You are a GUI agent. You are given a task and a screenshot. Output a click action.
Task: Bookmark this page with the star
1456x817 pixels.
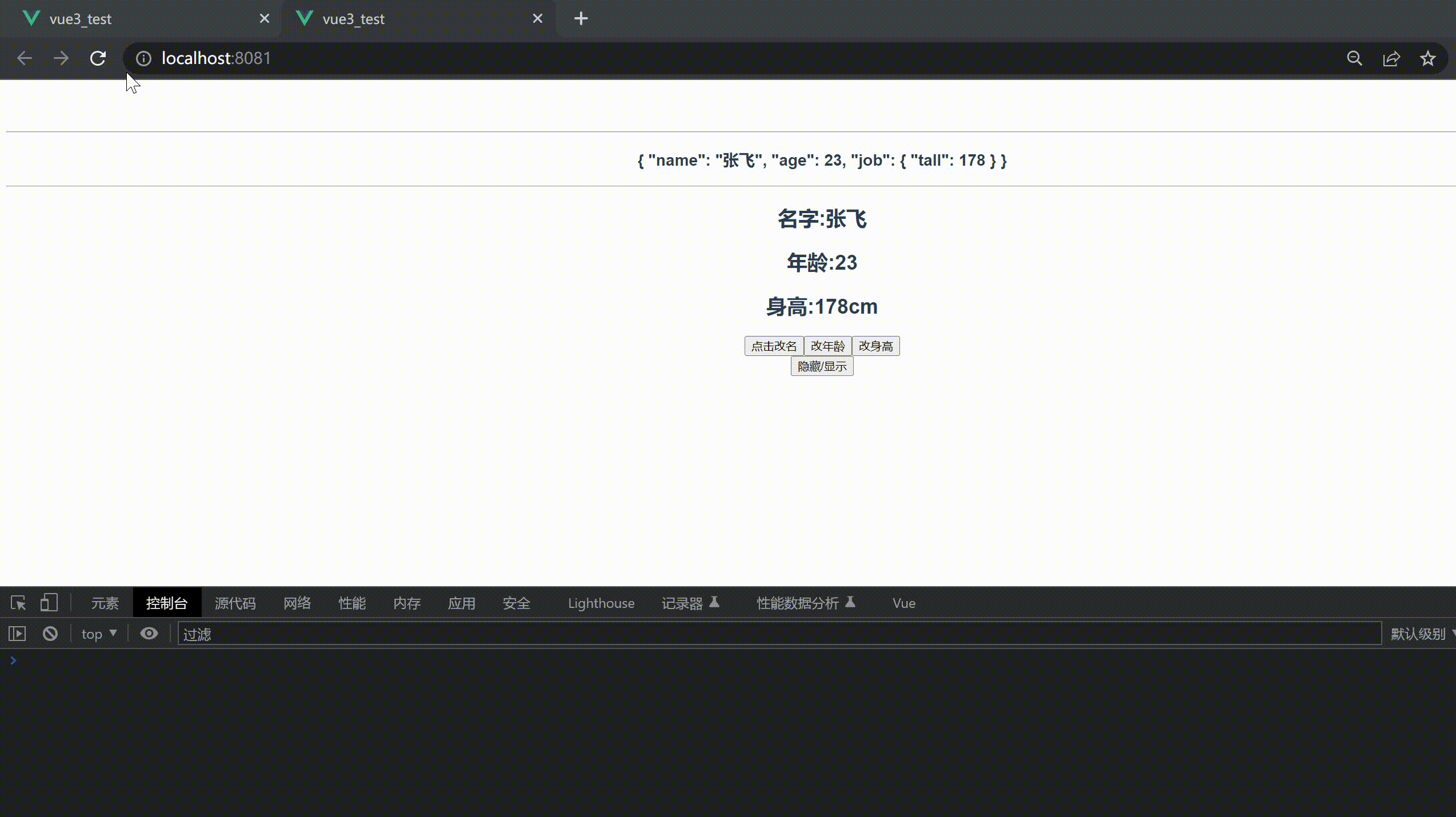click(x=1427, y=58)
